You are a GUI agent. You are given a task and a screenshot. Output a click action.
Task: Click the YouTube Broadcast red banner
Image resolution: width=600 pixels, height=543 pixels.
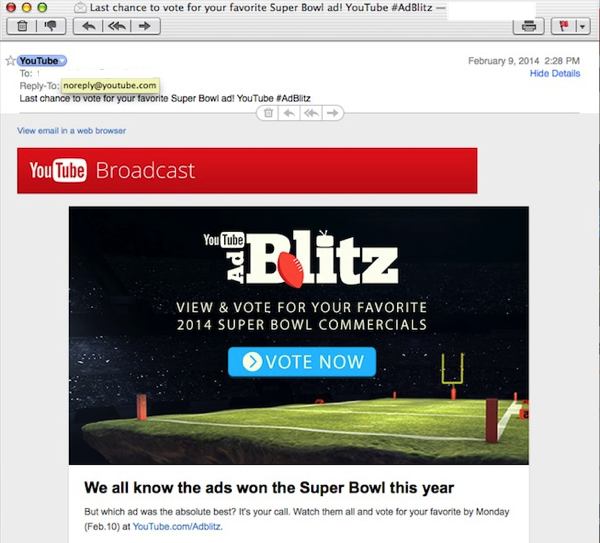tap(247, 171)
